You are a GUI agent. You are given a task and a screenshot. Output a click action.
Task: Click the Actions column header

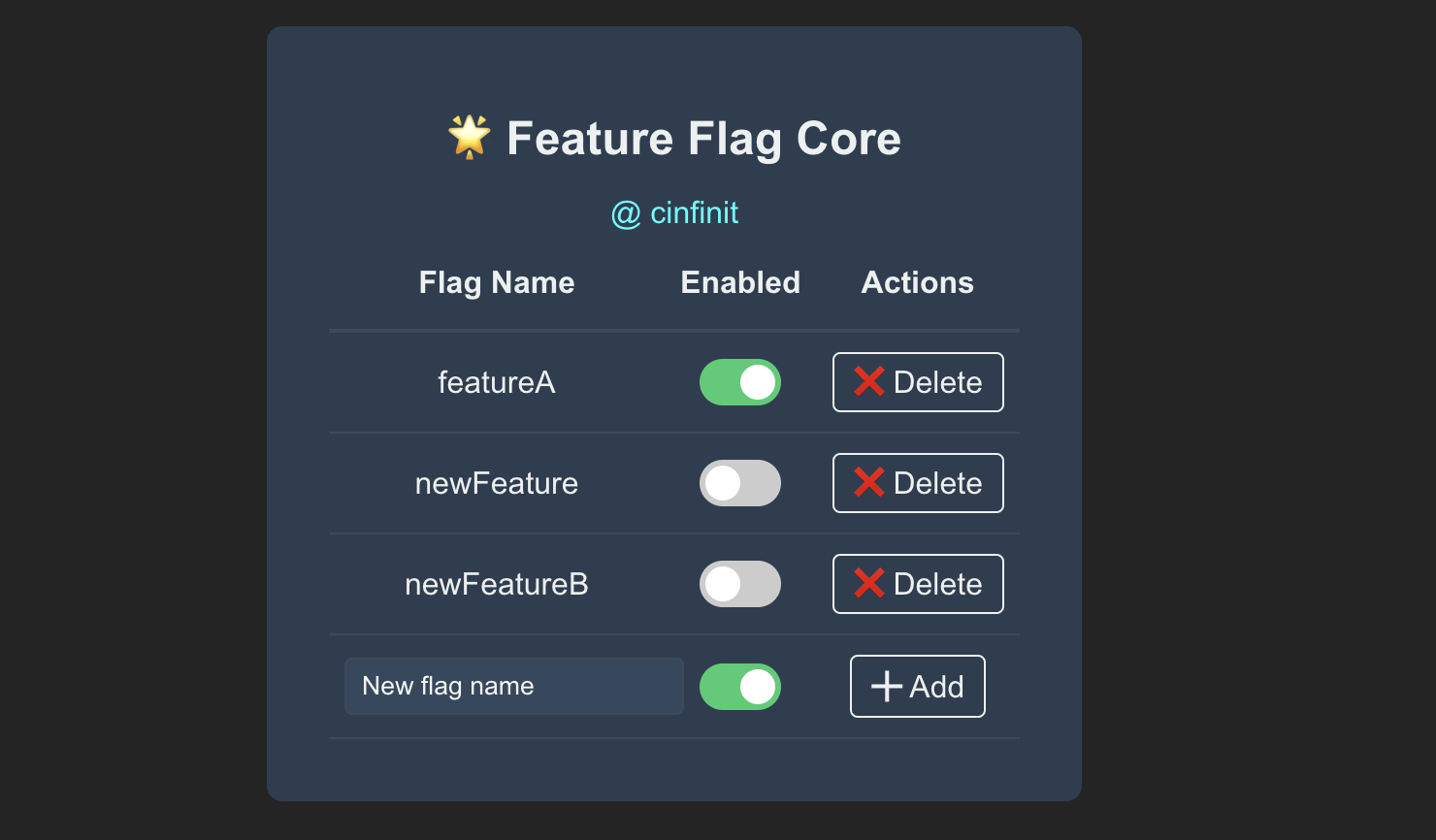coord(918,282)
